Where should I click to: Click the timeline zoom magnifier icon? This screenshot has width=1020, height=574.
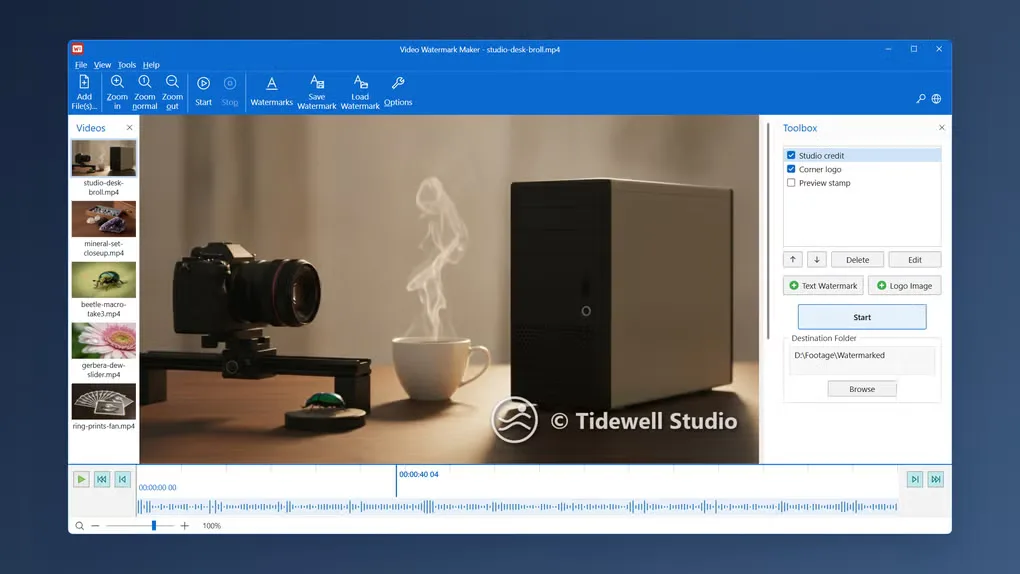(79, 526)
